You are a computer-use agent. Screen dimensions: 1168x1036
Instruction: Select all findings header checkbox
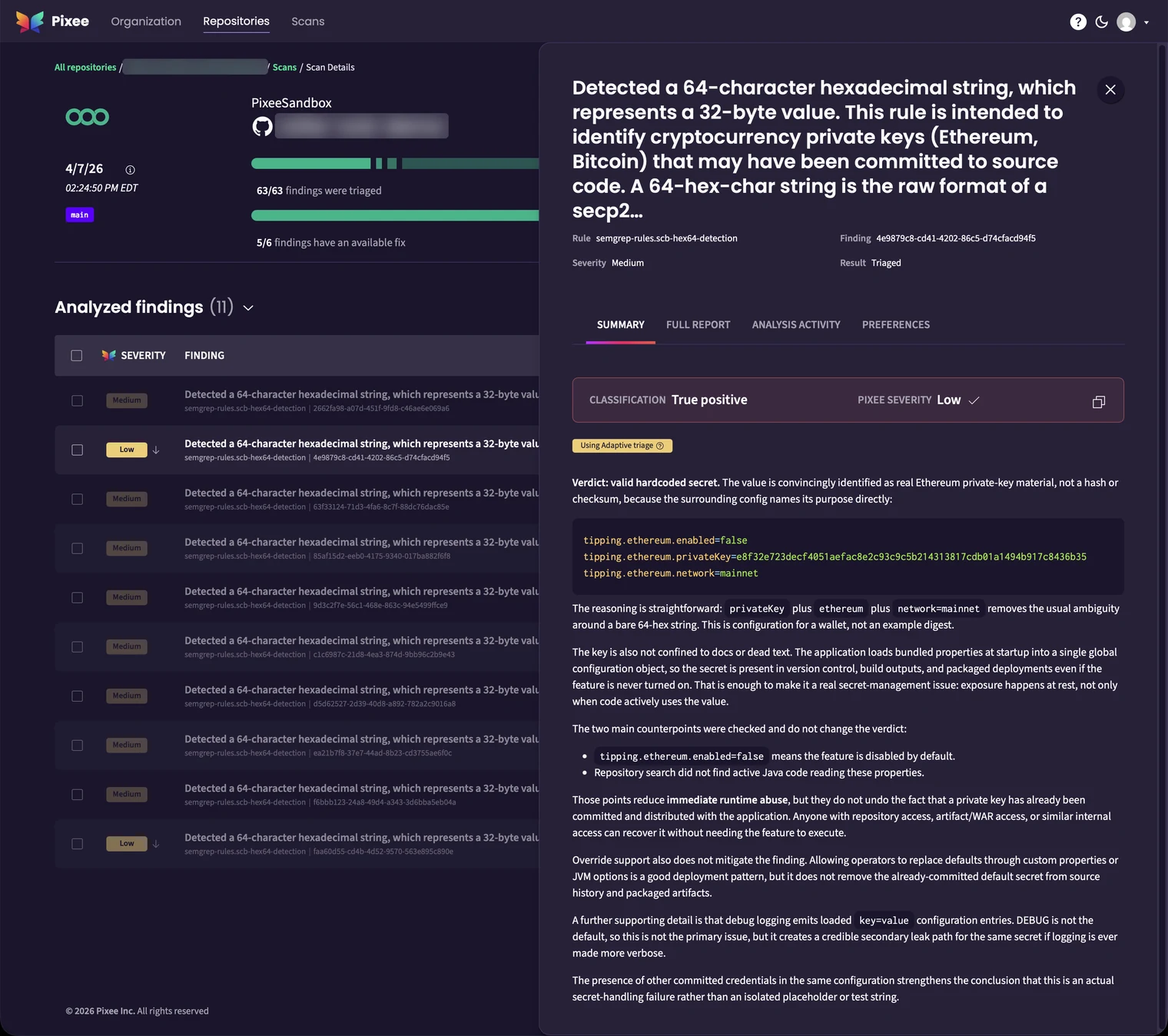[x=77, y=355]
